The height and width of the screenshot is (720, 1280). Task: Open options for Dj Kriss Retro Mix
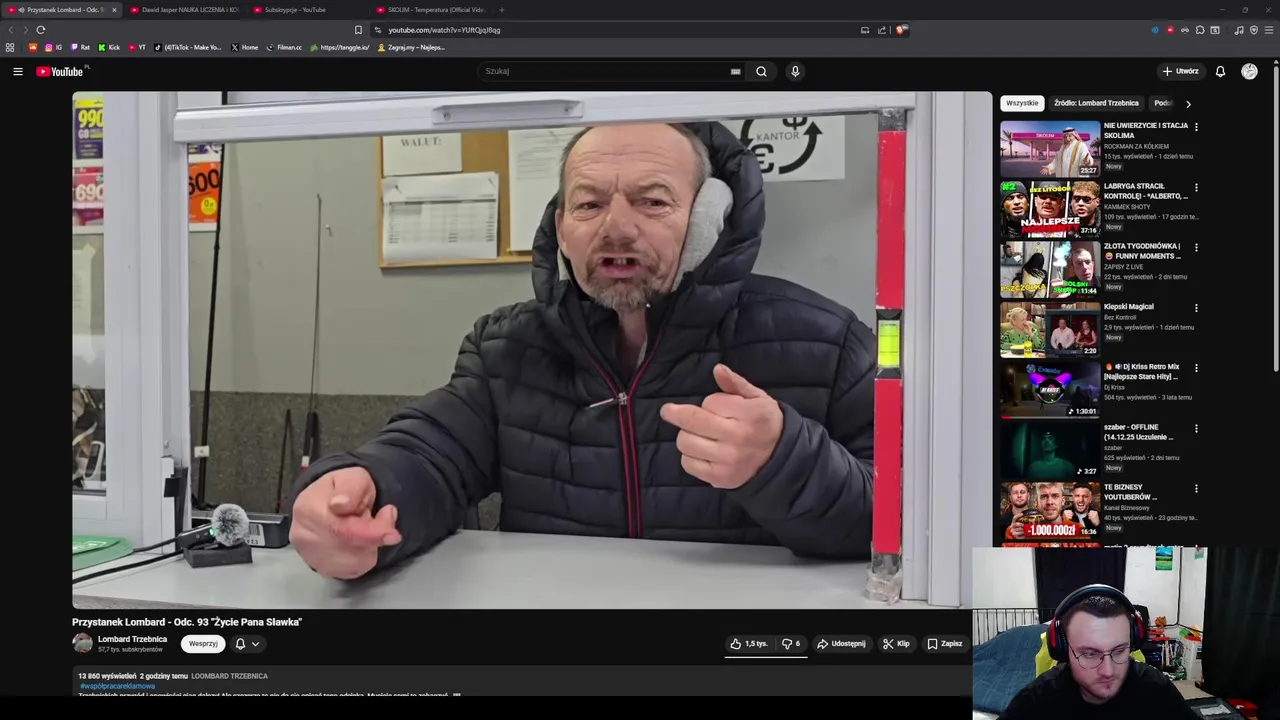1196,368
